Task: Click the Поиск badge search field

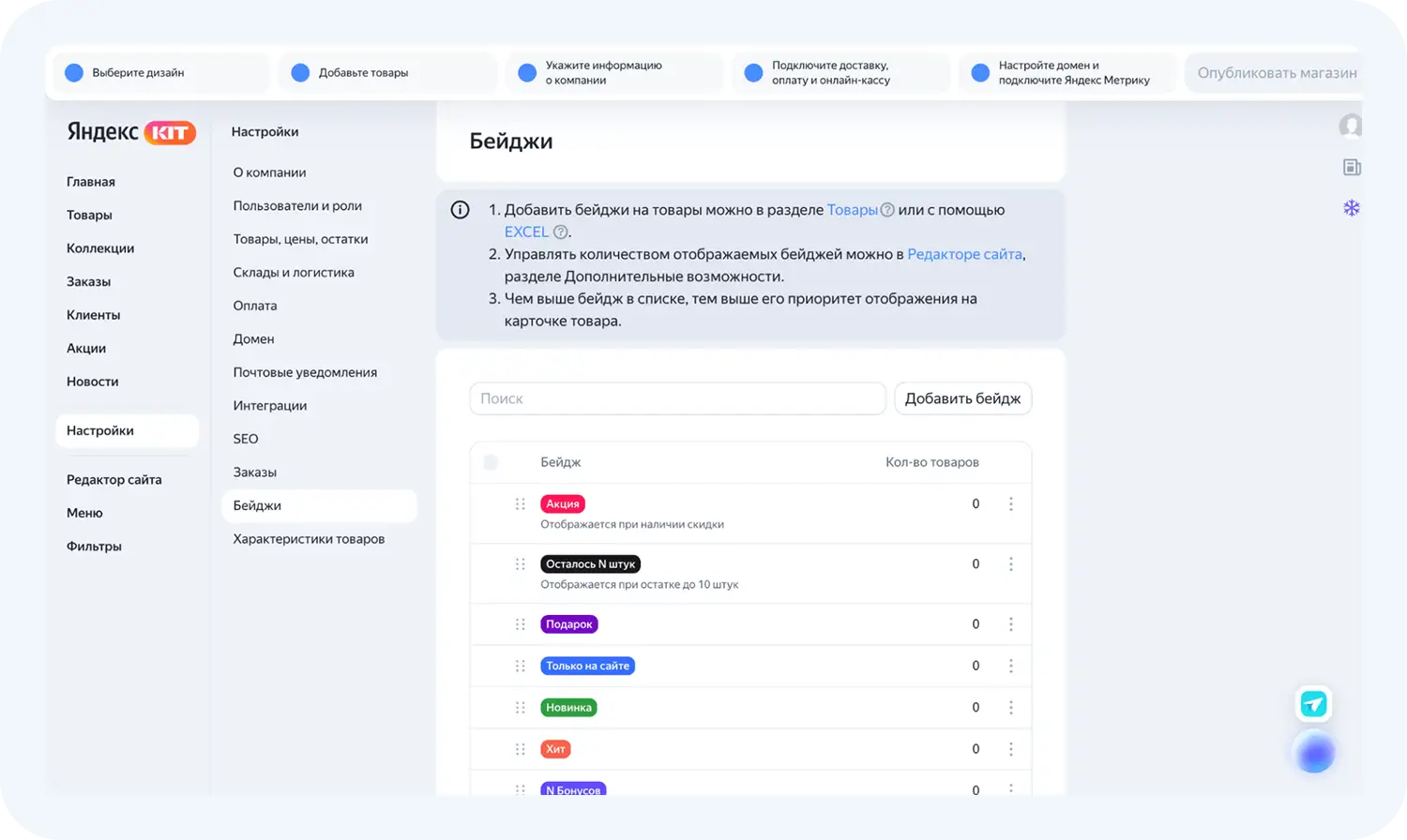Action: 677,398
